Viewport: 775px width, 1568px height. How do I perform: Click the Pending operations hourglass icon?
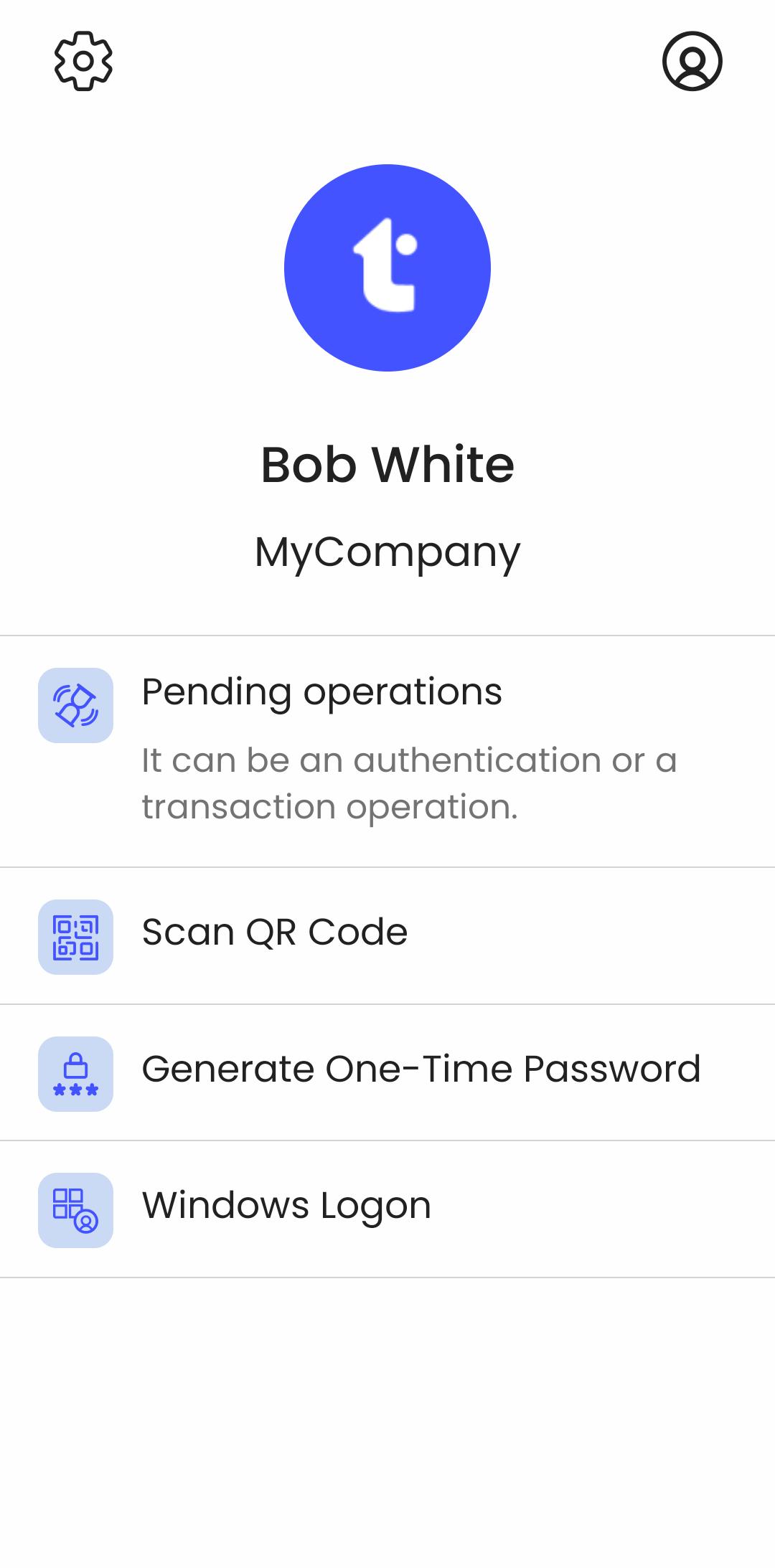[x=75, y=705]
